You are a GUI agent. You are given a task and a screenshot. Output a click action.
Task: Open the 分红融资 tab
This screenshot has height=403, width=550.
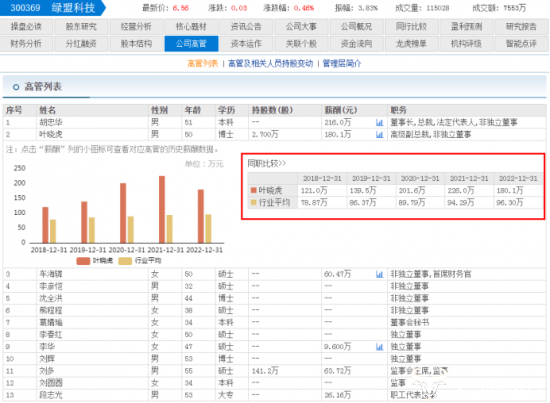point(81,44)
